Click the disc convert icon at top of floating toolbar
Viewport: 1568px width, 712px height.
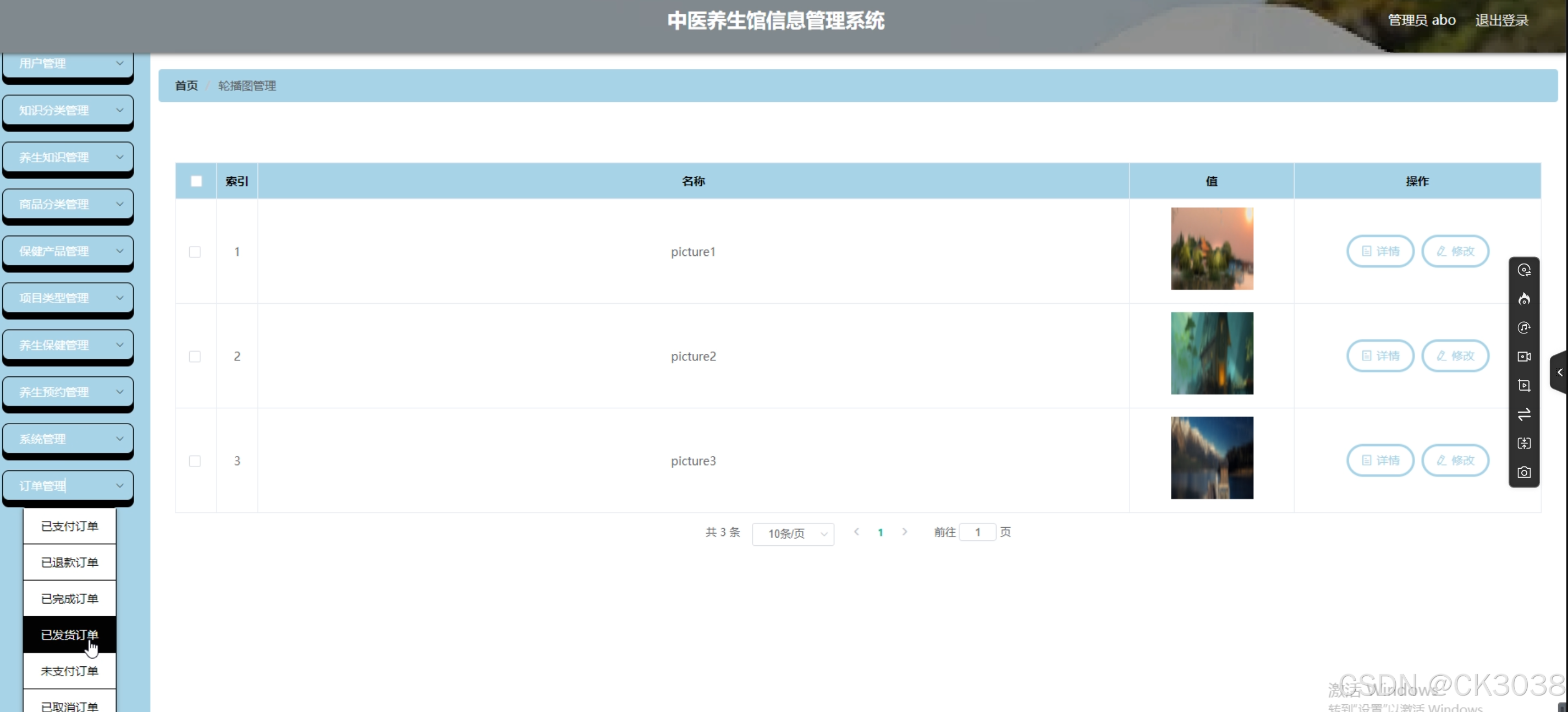tap(1523, 270)
